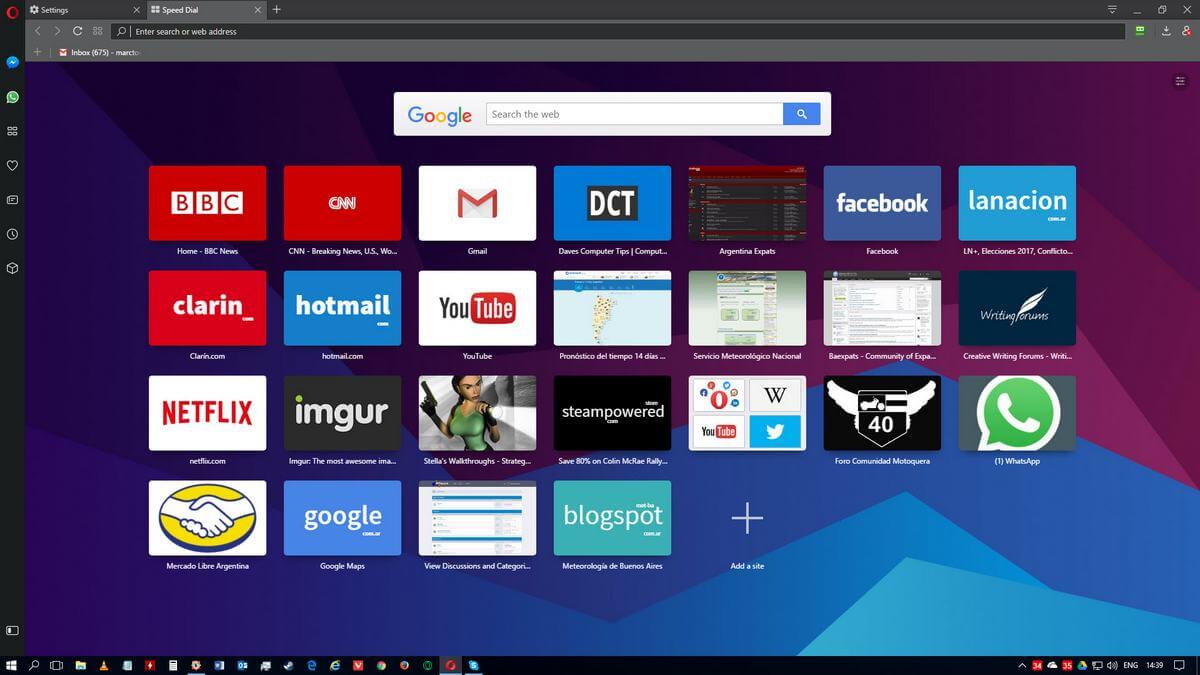The width and height of the screenshot is (1200, 675).
Task: Reload the current page
Action: (77, 31)
